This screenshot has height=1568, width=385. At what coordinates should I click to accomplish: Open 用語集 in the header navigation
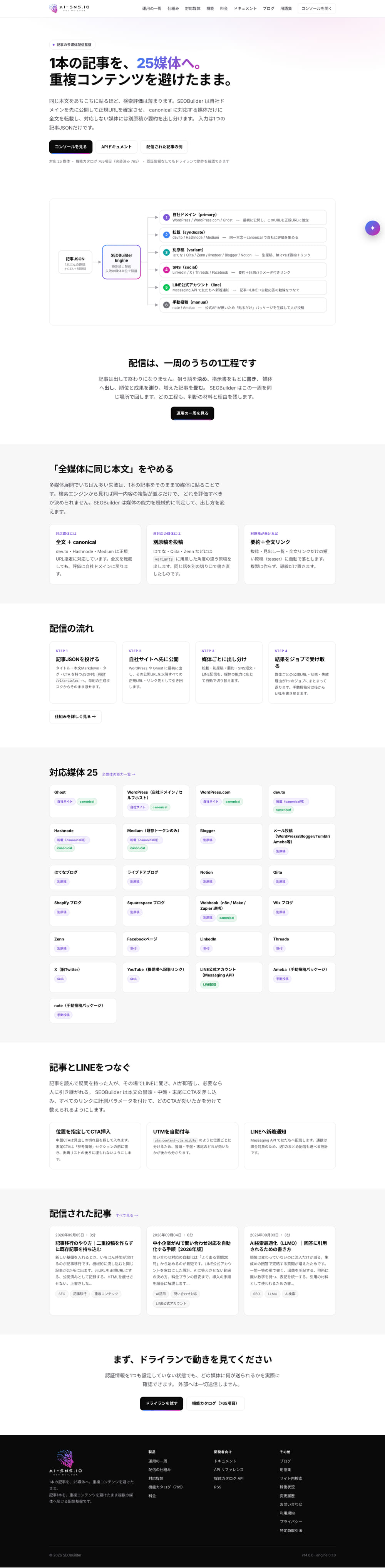(x=286, y=8)
